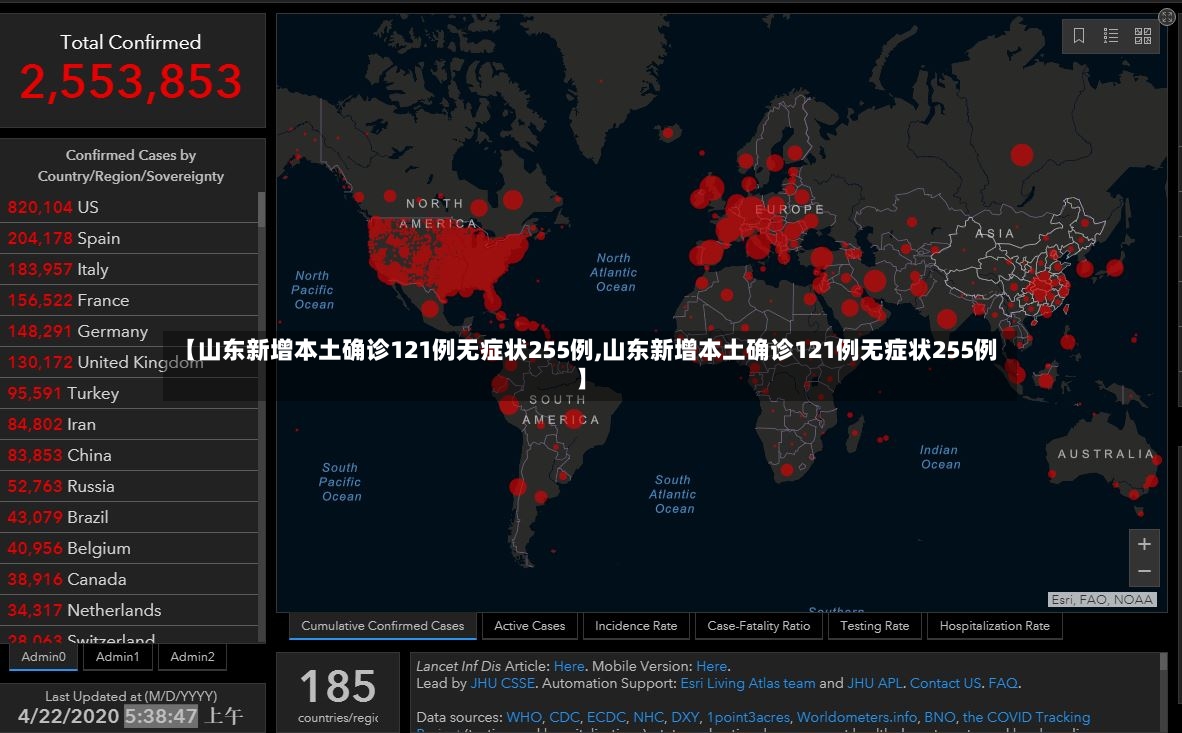Screen dimensions: 1182x733
Task: Switch to Admin2 tab
Action: (x=192, y=657)
